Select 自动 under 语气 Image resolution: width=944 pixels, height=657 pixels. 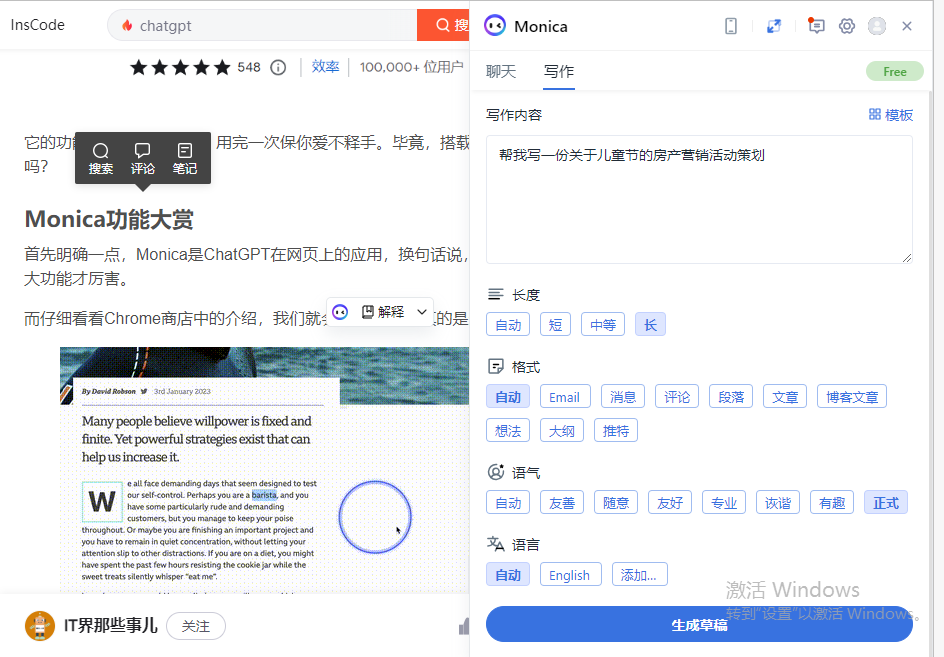click(x=508, y=503)
